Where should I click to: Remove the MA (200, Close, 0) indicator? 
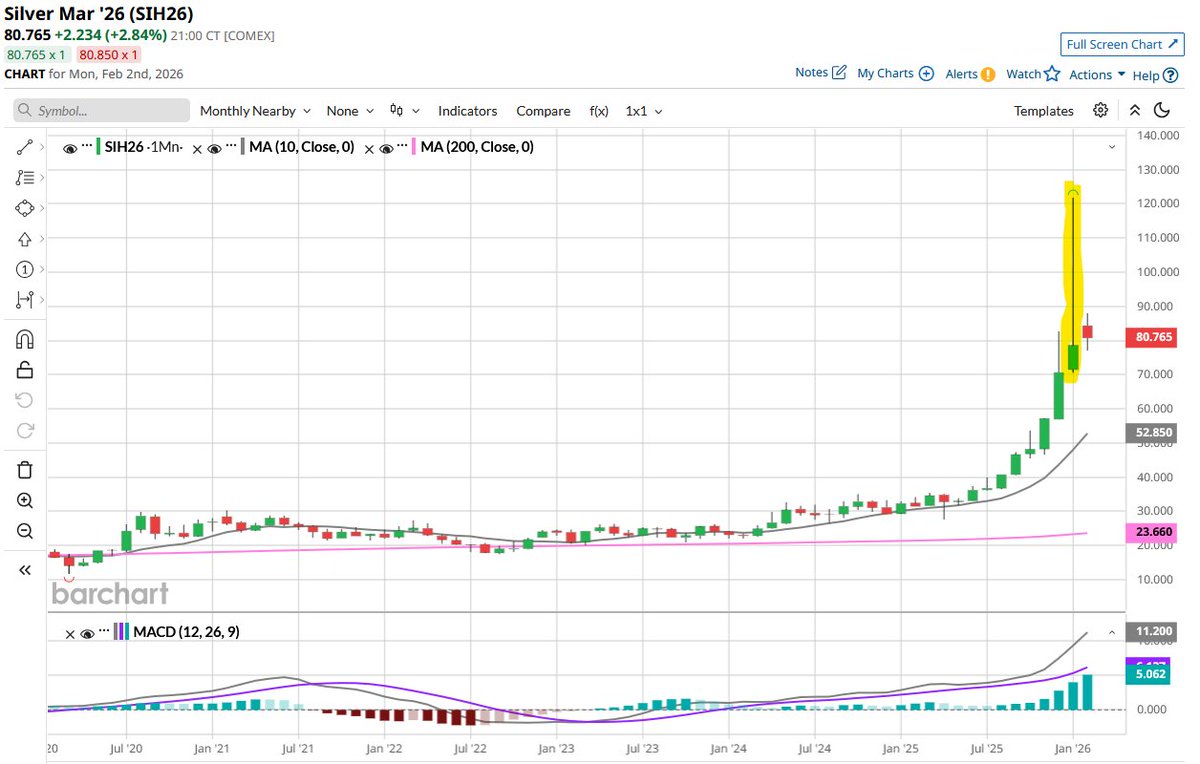pyautogui.click(x=370, y=148)
